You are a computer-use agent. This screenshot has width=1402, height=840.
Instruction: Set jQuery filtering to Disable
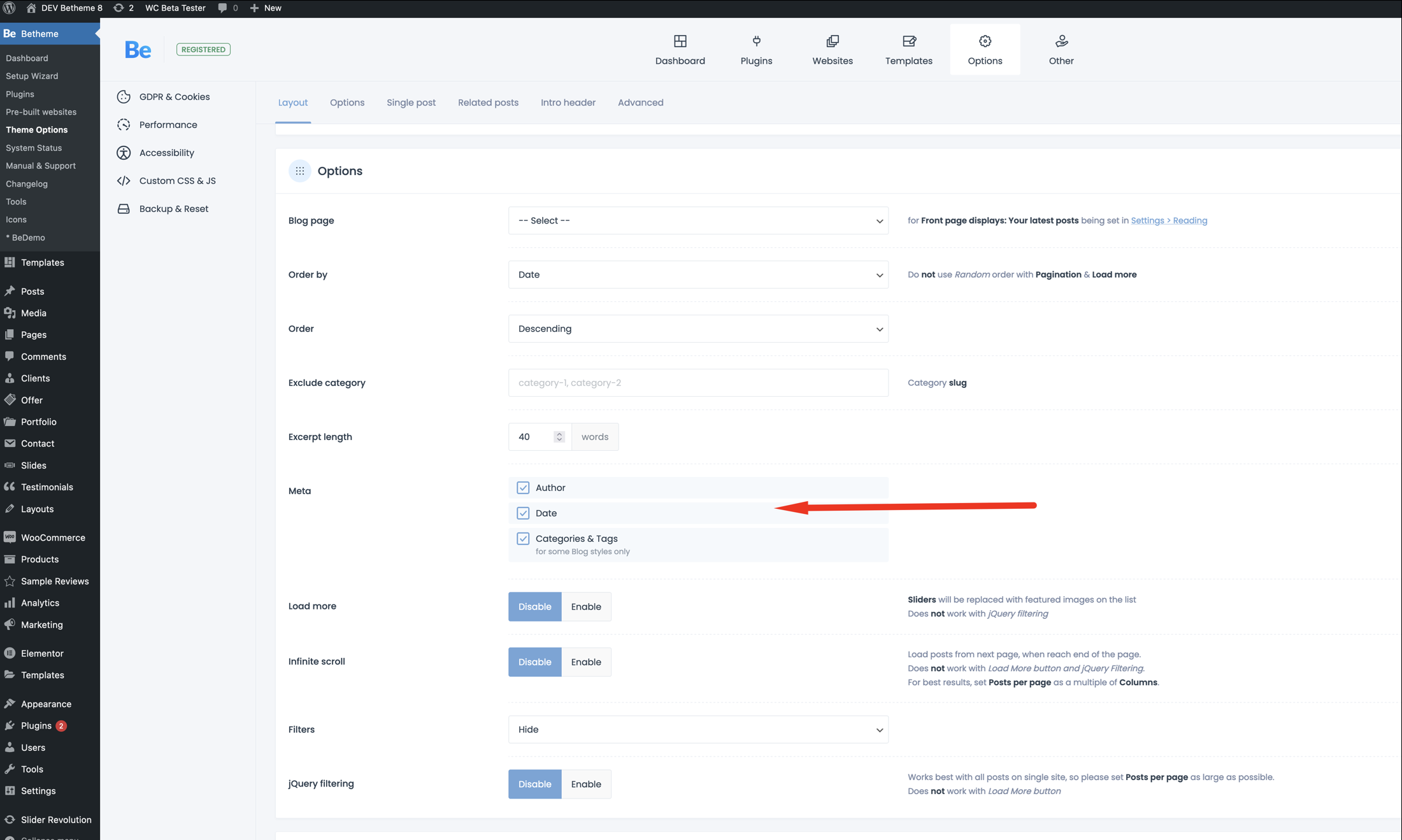tap(534, 784)
